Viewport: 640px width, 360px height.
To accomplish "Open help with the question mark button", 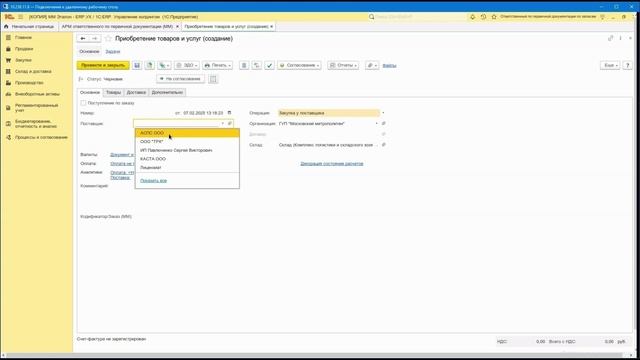I will (628, 65).
